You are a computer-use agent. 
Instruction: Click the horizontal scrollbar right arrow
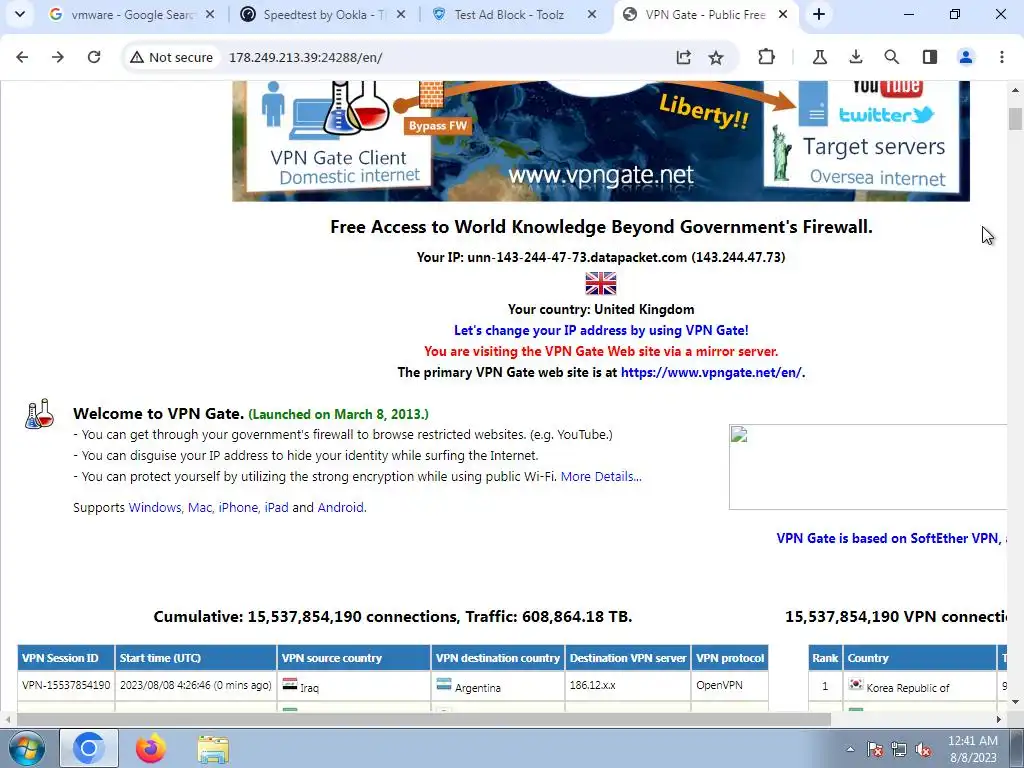999,719
